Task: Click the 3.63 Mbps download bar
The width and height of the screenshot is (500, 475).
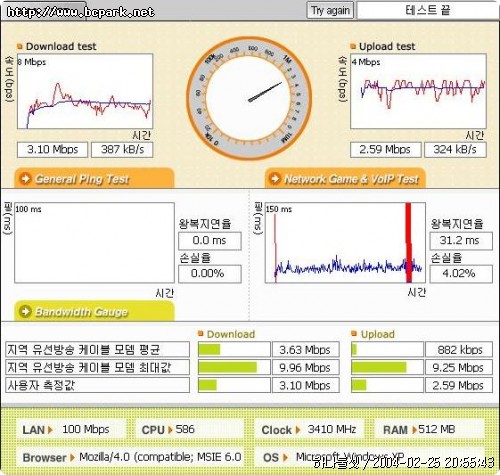Action: click(234, 349)
